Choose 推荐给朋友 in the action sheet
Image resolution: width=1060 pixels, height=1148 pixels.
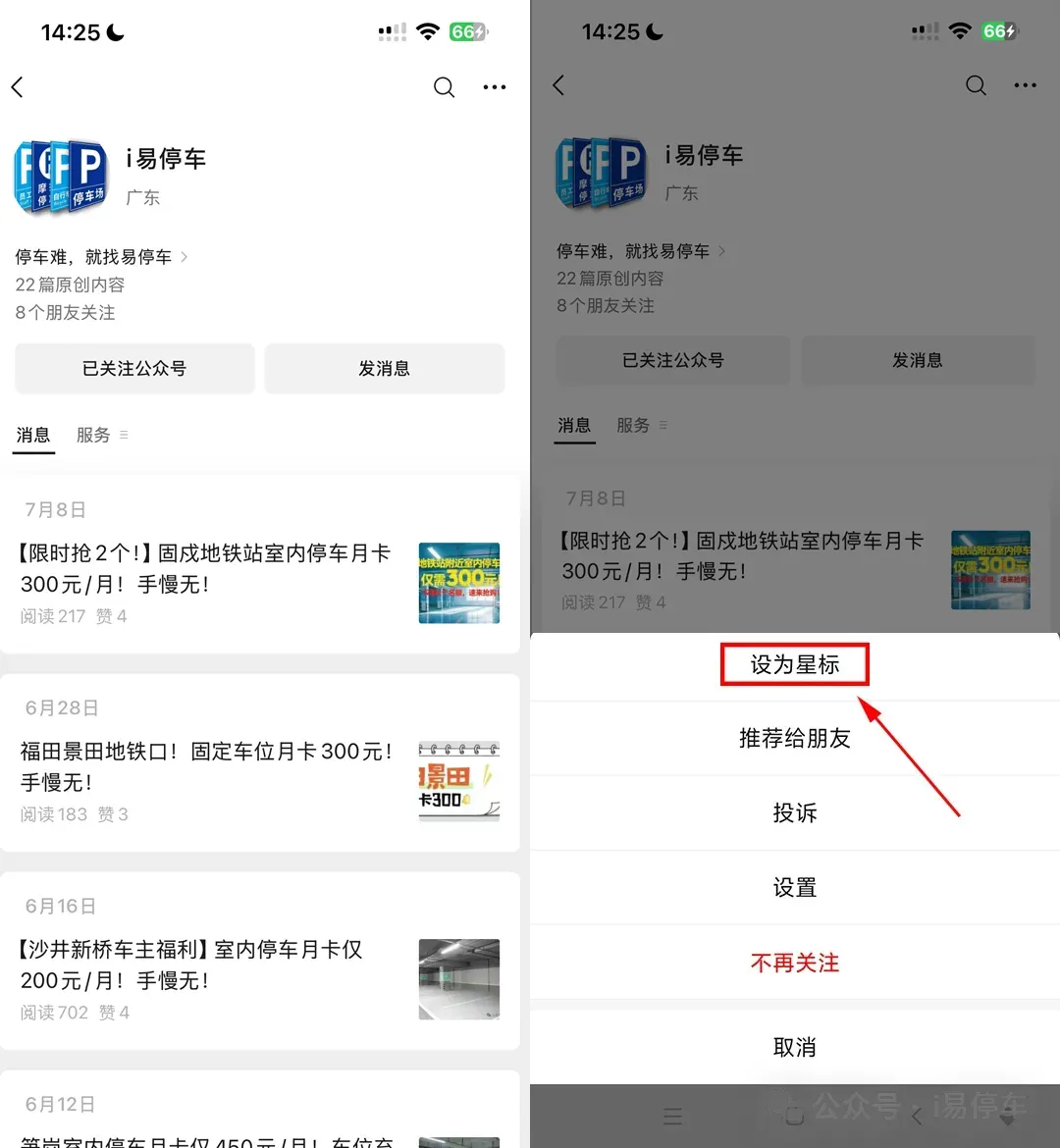795,739
